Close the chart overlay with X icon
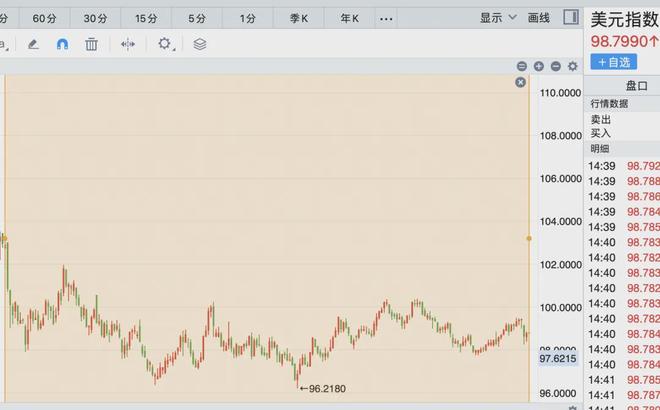This screenshot has height=410, width=660. [x=520, y=82]
